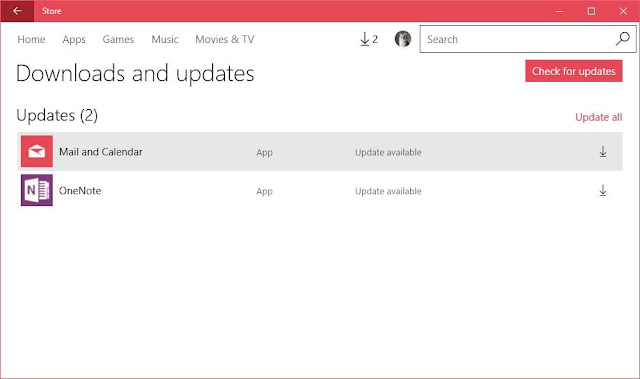Maximize the Store window
This screenshot has height=379, width=640.
[x=591, y=11]
